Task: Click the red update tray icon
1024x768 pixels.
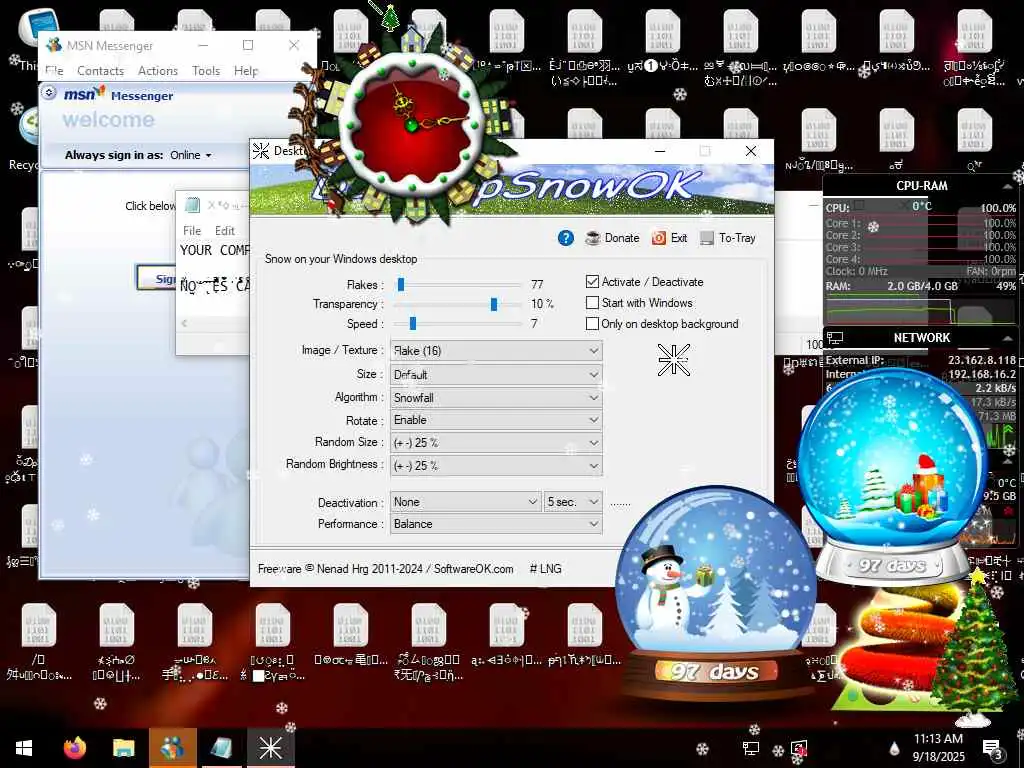Action: point(799,748)
